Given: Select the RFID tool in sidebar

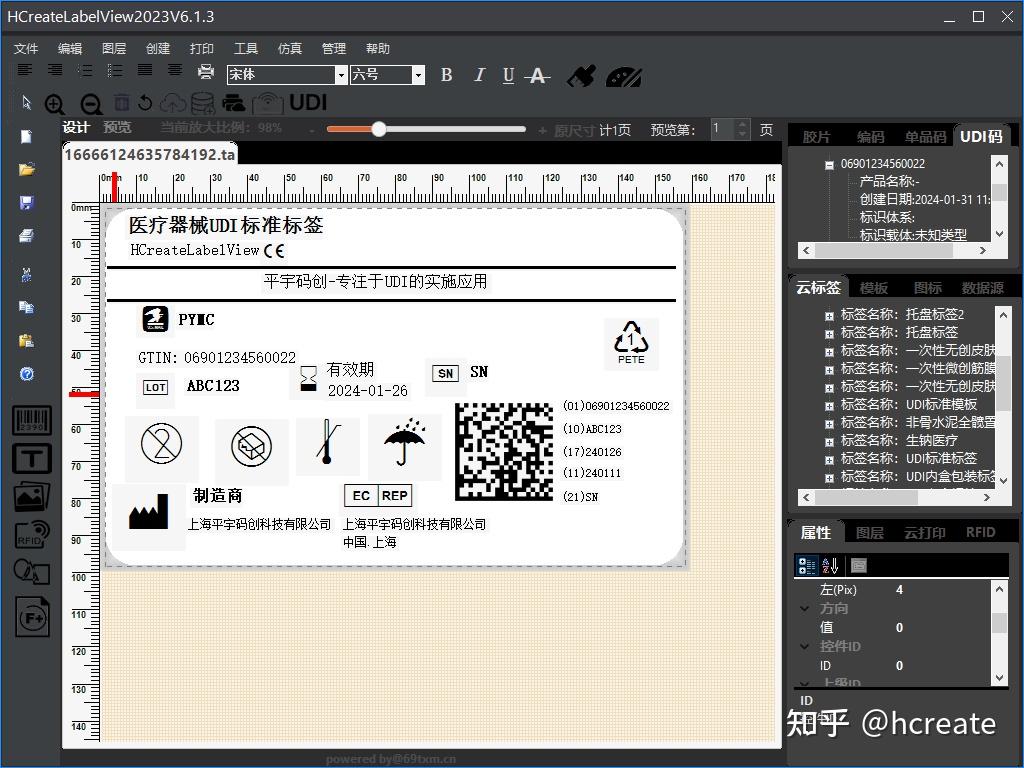Looking at the screenshot, I should [x=32, y=534].
